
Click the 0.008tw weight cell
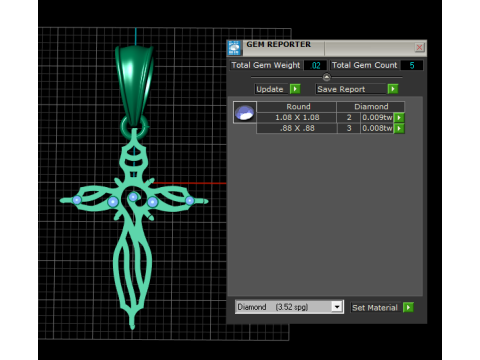pos(377,128)
